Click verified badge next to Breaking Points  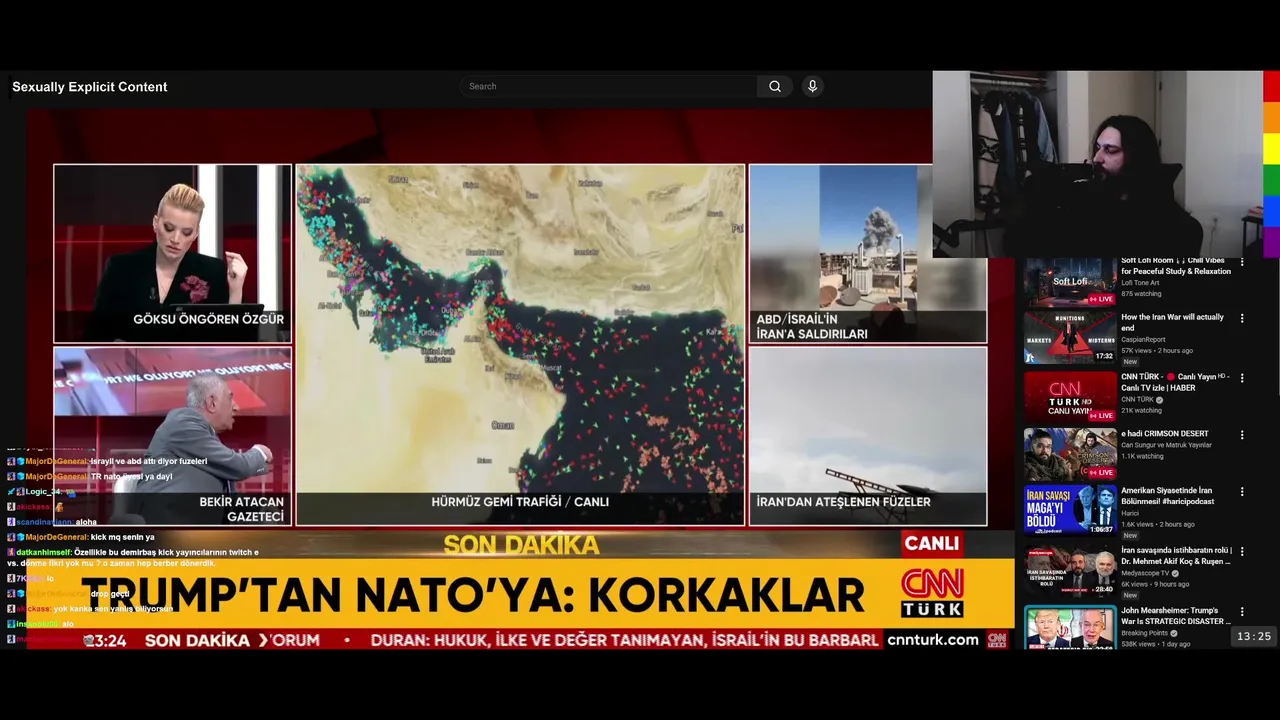tap(1173, 633)
